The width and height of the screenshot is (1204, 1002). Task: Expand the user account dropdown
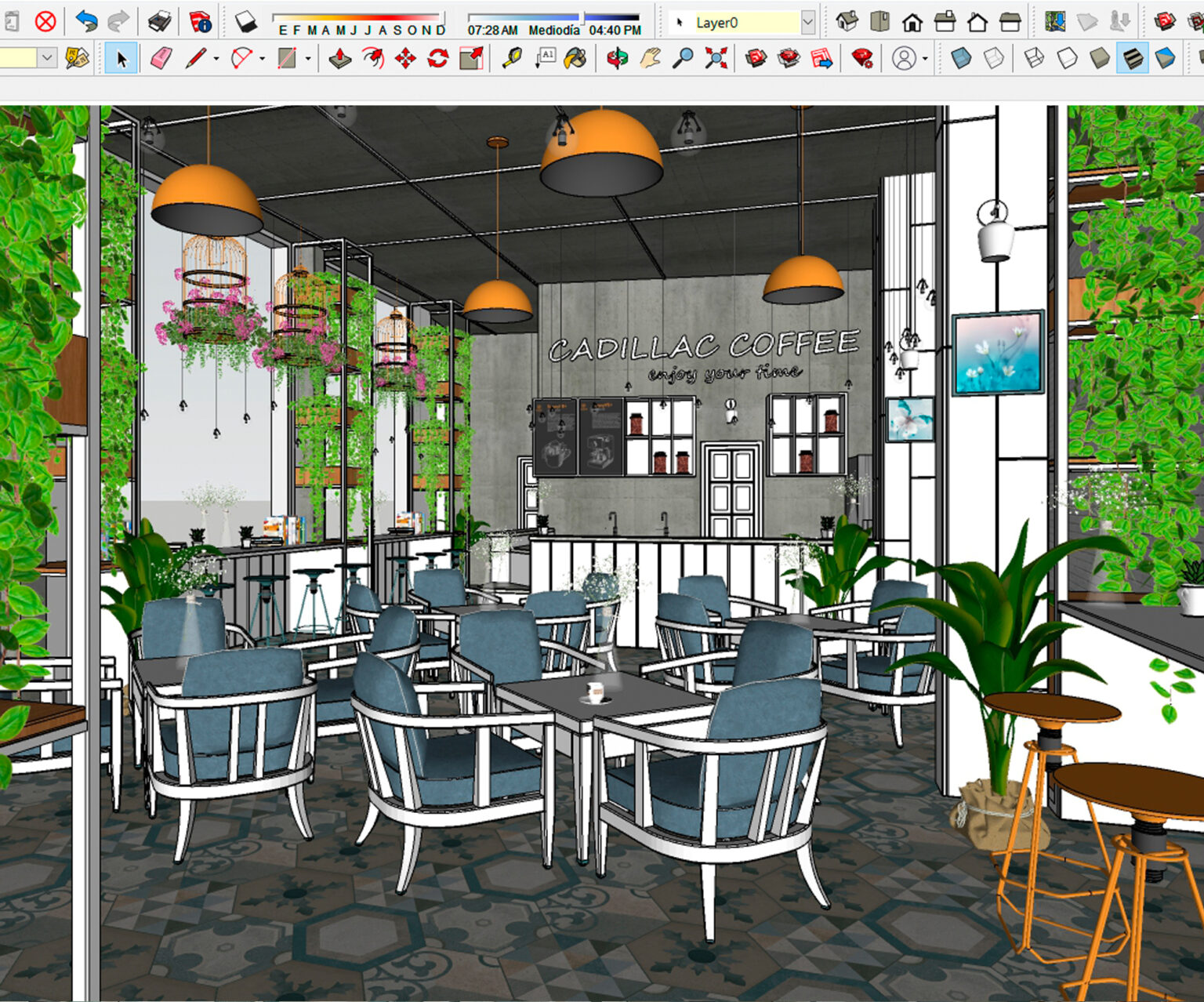click(925, 59)
